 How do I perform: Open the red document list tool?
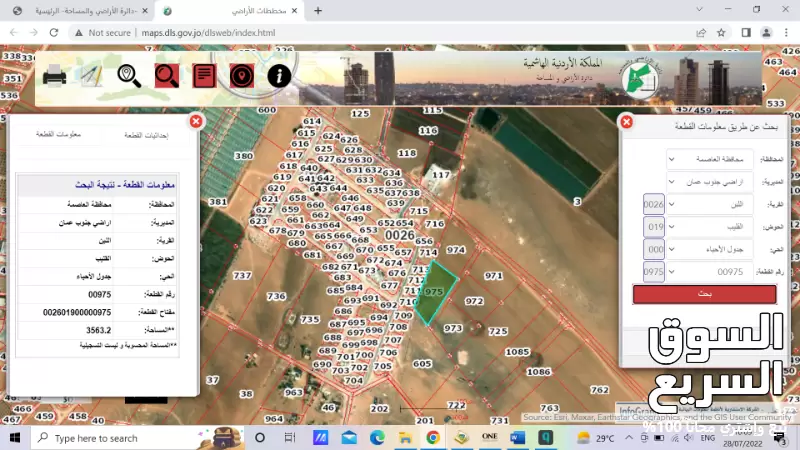click(204, 77)
